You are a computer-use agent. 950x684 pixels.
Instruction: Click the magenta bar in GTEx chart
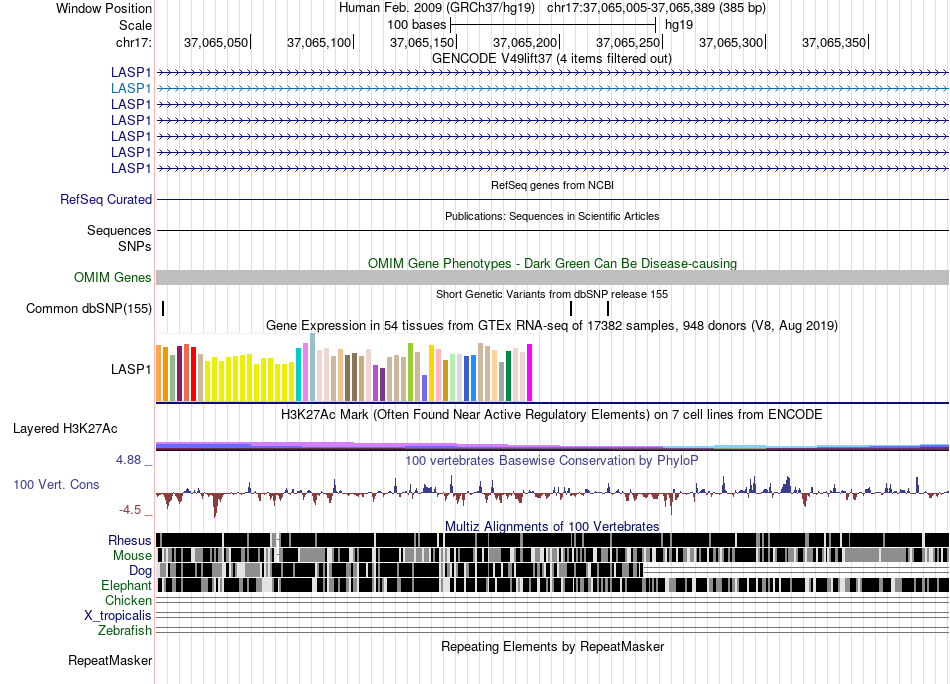tap(530, 373)
